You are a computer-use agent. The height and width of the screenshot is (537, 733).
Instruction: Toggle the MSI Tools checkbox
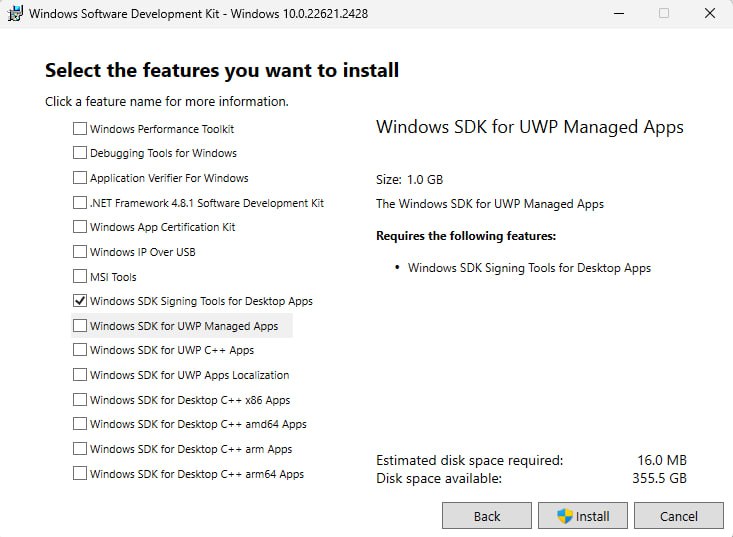pyautogui.click(x=80, y=277)
